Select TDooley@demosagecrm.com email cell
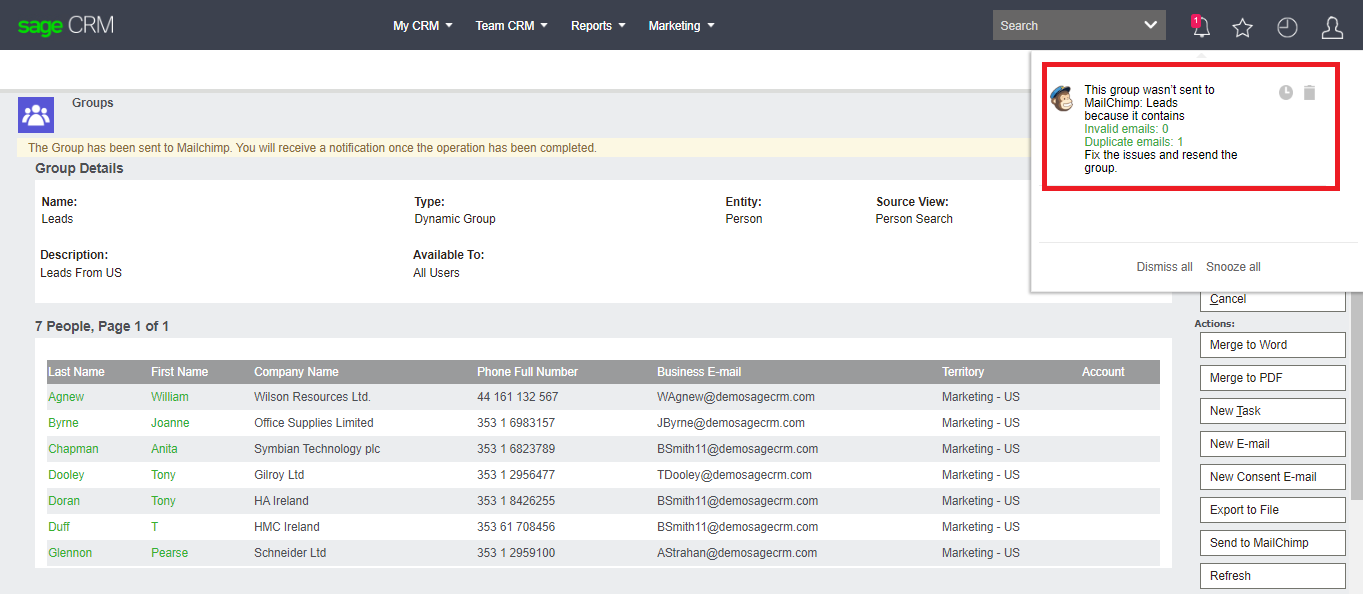Image resolution: width=1363 pixels, height=594 pixels. [734, 475]
